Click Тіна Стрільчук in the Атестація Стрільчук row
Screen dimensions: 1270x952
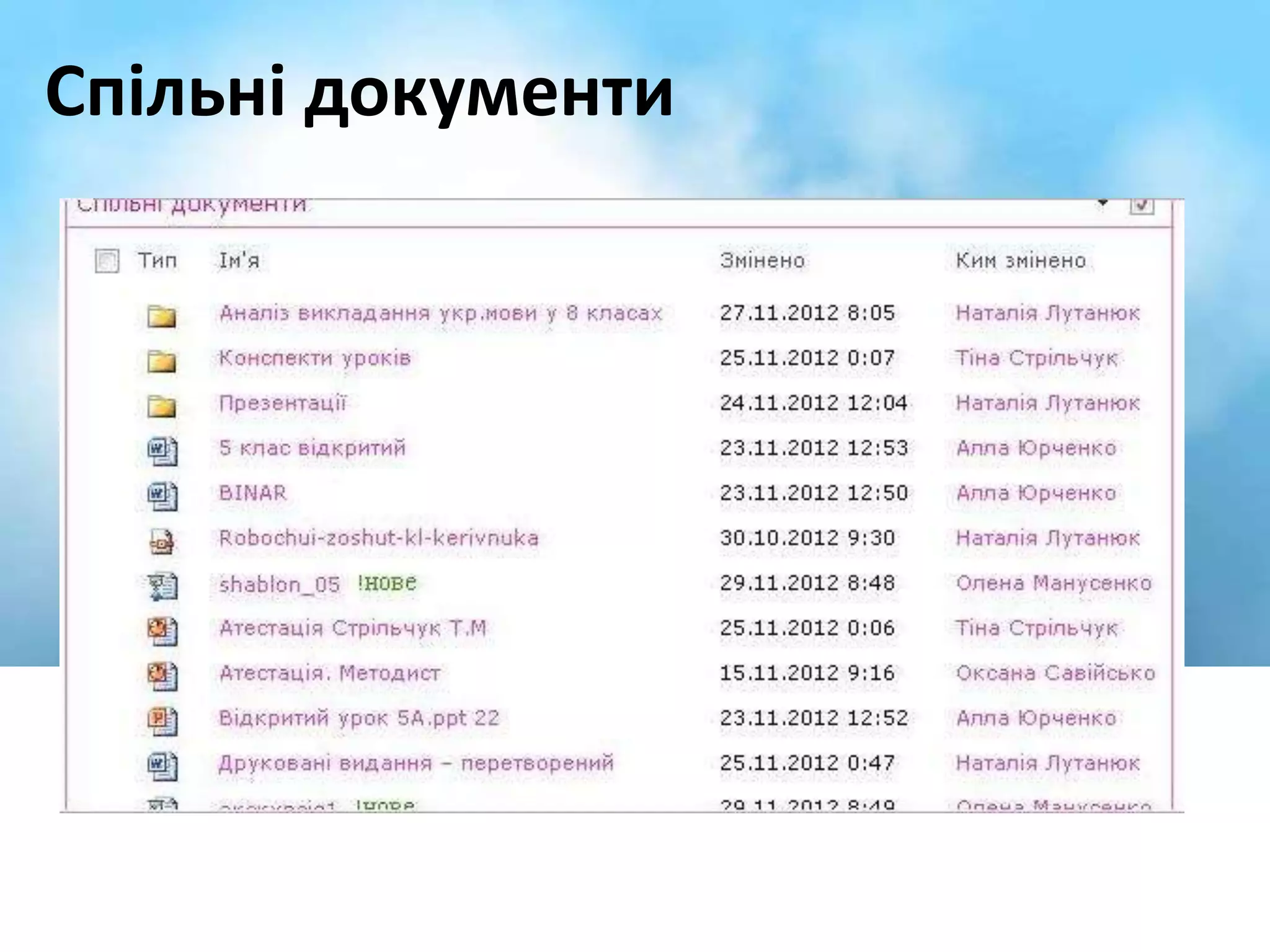pos(1036,628)
